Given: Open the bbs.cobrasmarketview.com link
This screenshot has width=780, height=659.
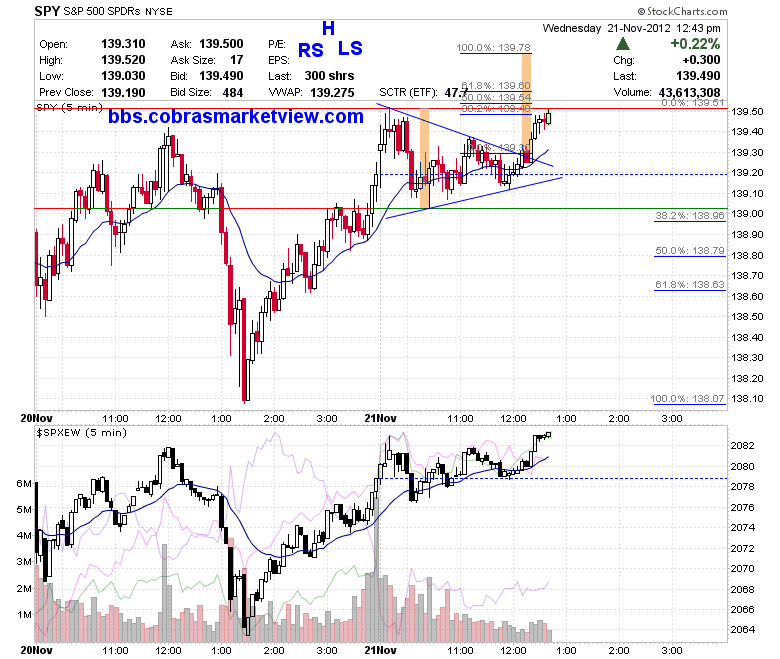Looking at the screenshot, I should click(x=236, y=116).
